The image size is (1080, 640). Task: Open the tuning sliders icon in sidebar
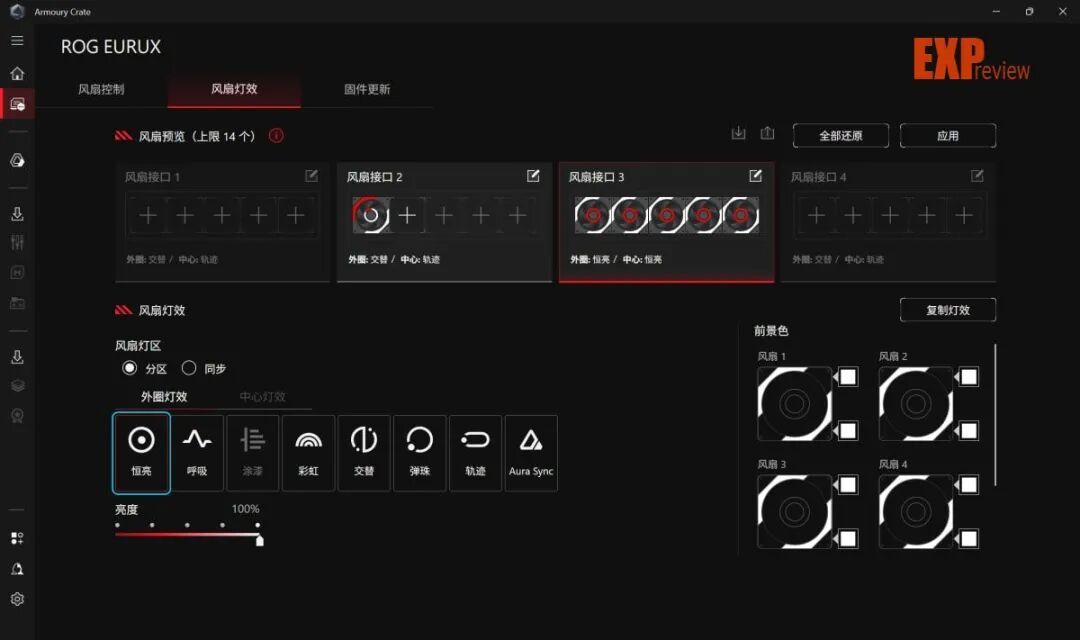click(x=17, y=242)
